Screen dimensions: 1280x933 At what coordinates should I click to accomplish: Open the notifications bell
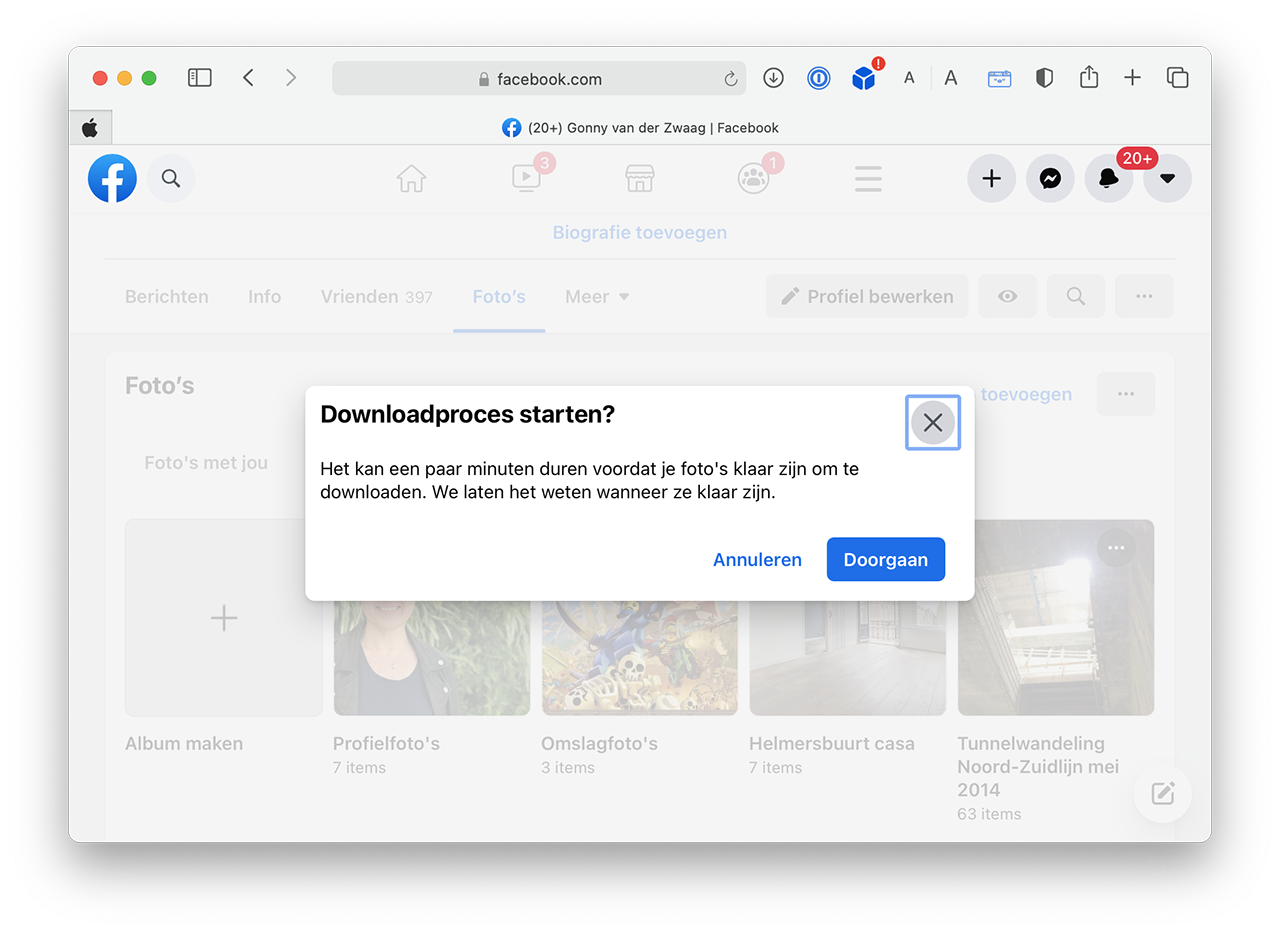tap(1109, 179)
